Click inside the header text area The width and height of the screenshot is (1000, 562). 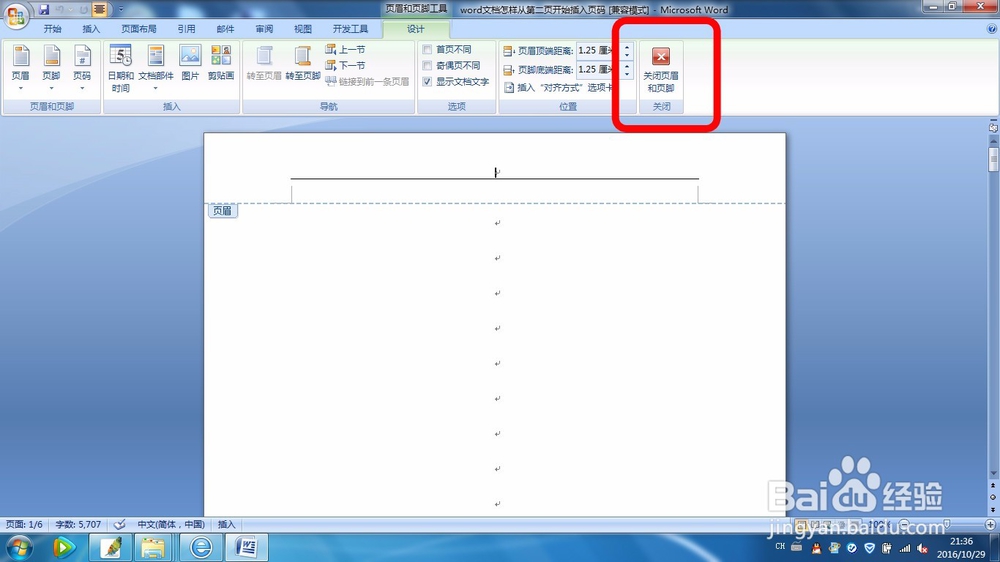tap(495, 172)
